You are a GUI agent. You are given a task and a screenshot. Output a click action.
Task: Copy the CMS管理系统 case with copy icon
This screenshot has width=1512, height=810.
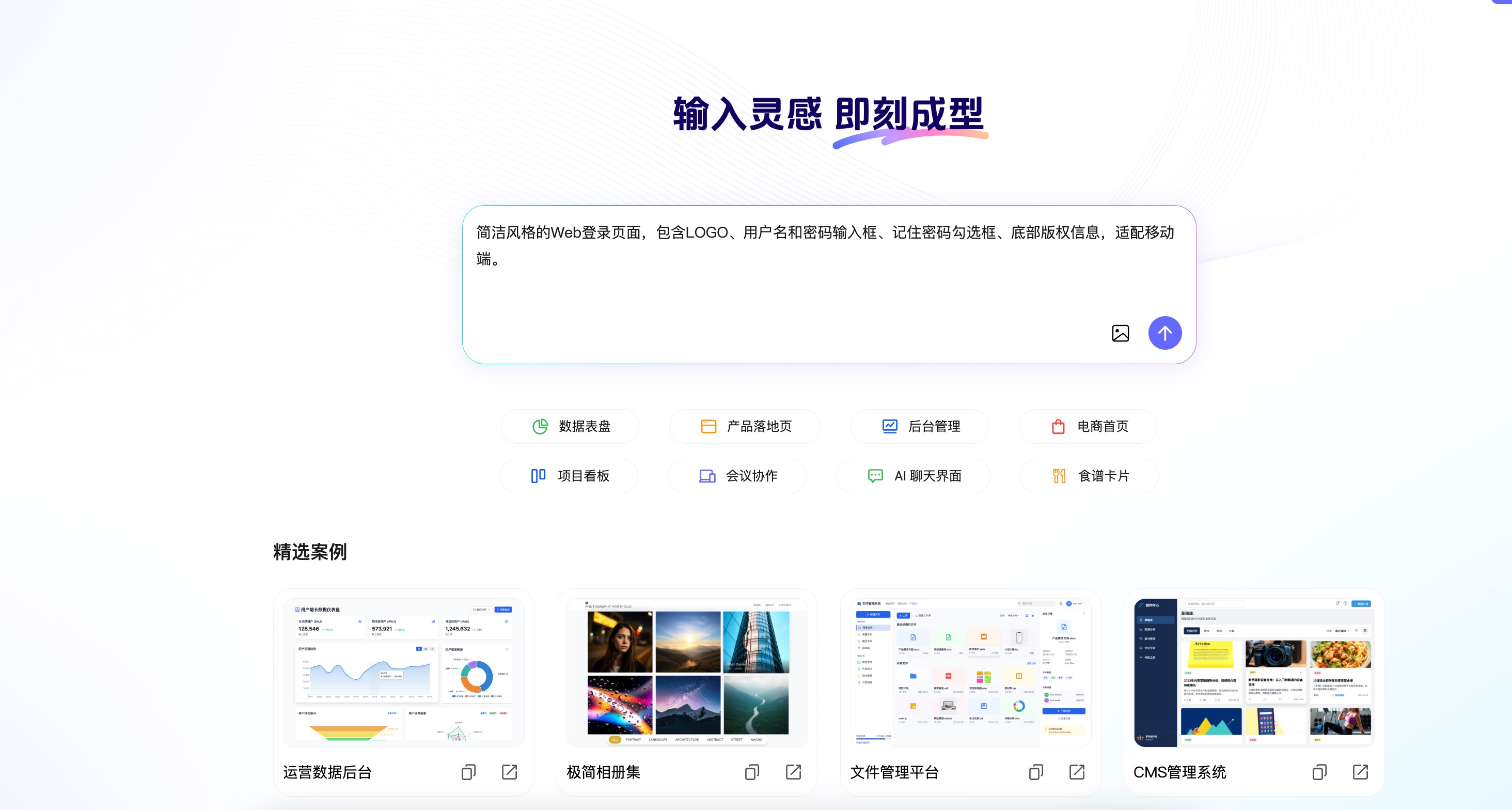pyautogui.click(x=1319, y=772)
